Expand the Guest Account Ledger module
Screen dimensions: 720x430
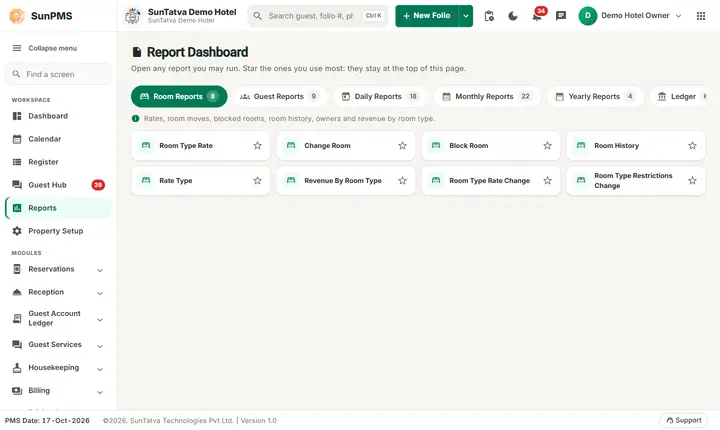coord(58,318)
